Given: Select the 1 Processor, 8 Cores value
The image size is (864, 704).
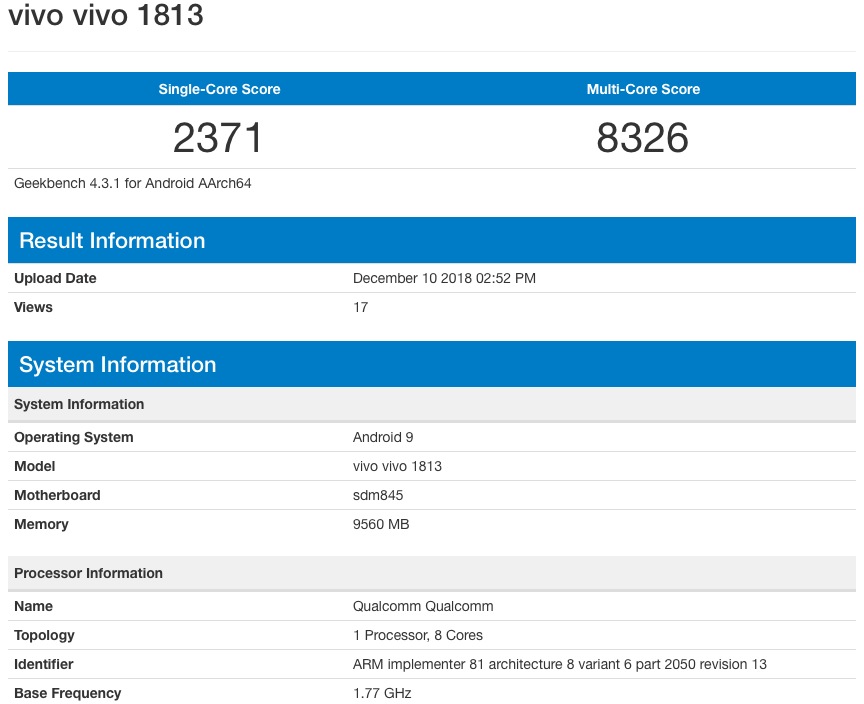Looking at the screenshot, I should pyautogui.click(x=418, y=636).
